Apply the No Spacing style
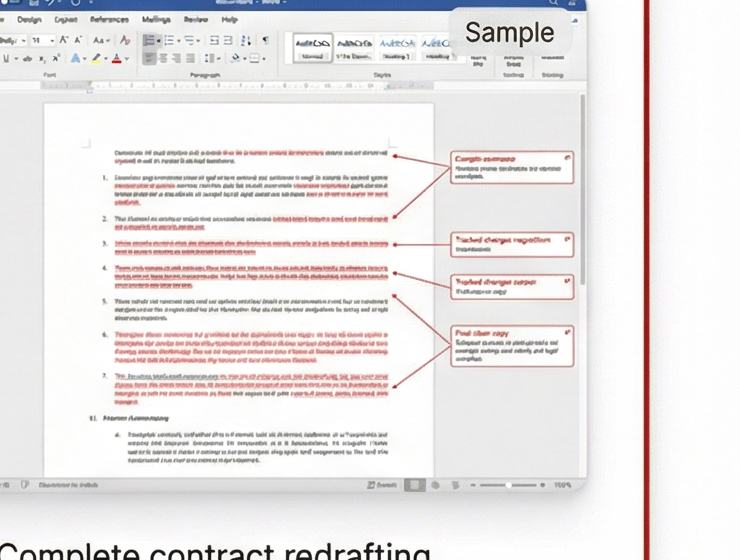This screenshot has height=560, width=740. [354, 47]
